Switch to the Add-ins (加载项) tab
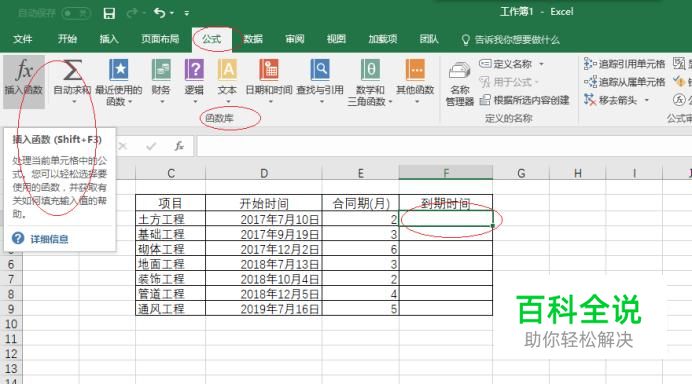The width and height of the screenshot is (692, 384). click(x=383, y=39)
